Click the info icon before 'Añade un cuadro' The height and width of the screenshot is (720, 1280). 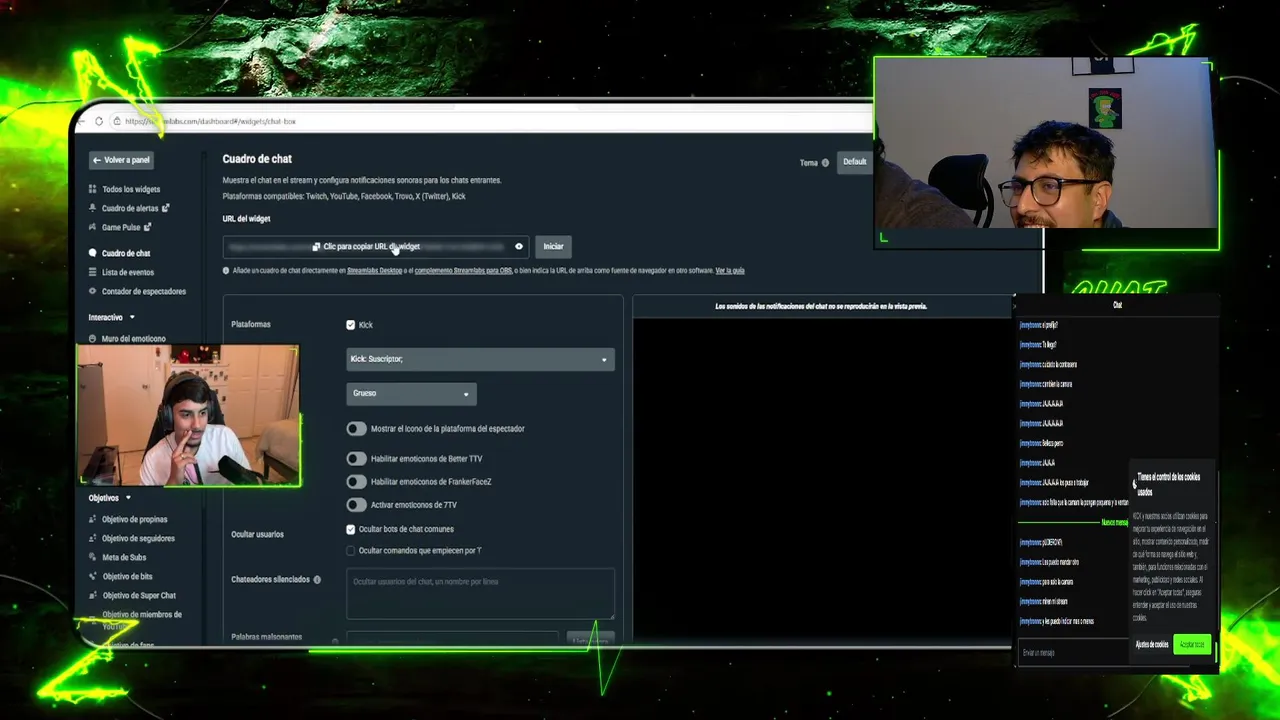click(226, 270)
